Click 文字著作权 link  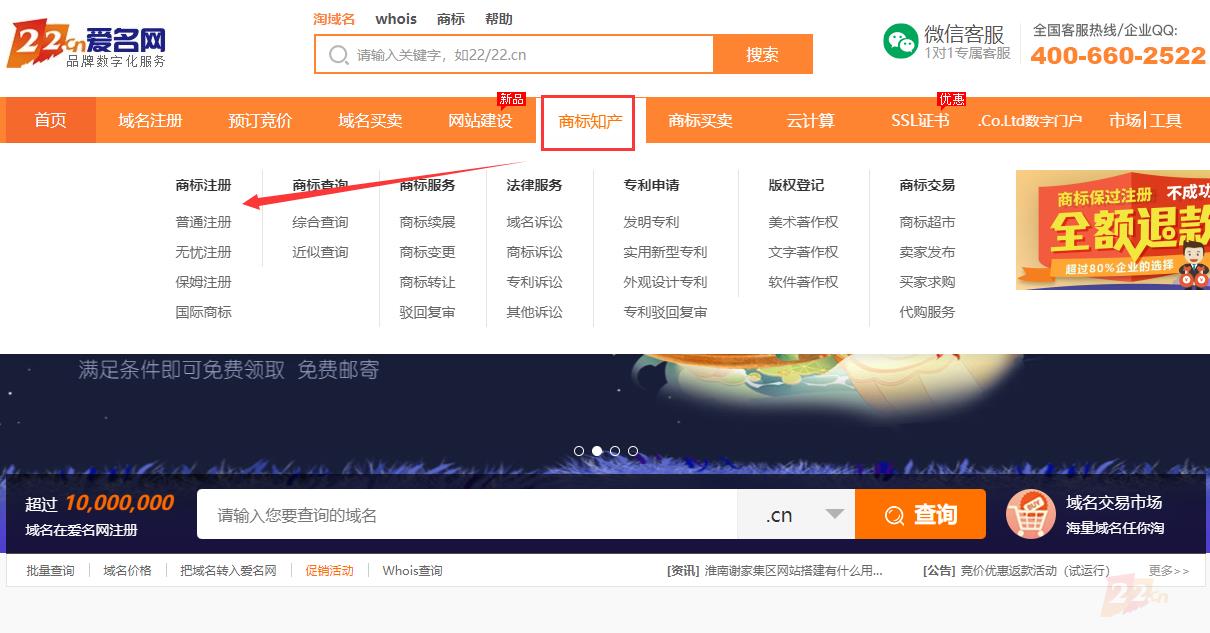tap(803, 252)
